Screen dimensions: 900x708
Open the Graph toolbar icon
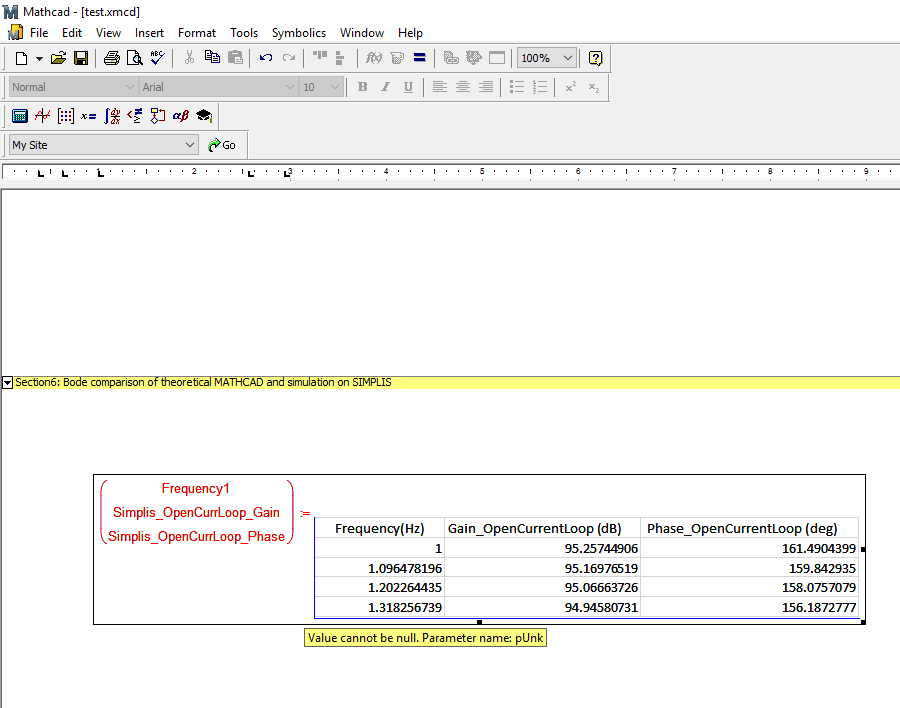pyautogui.click(x=42, y=116)
